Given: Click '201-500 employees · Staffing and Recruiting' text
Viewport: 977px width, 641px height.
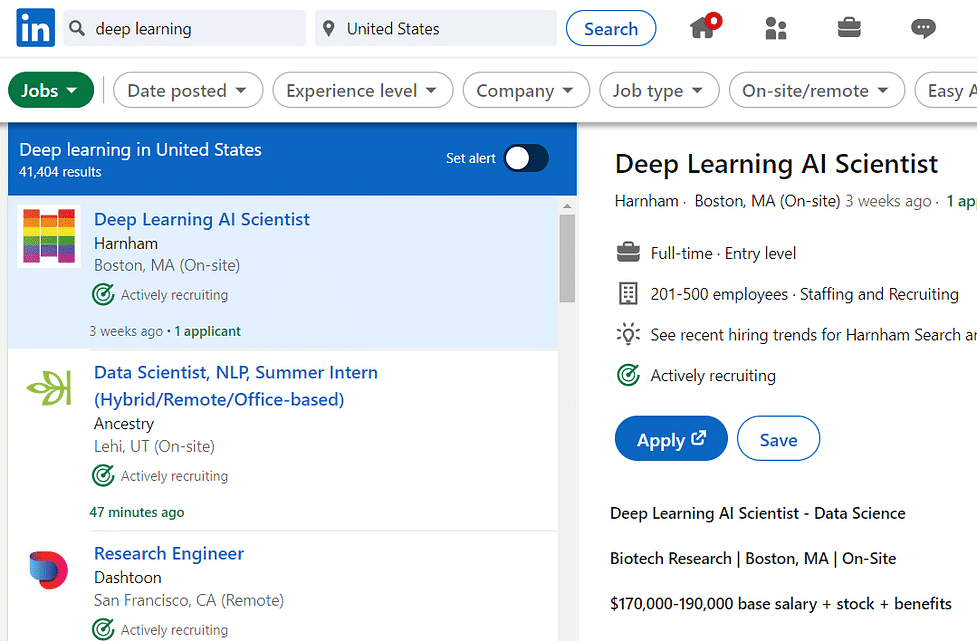Looking at the screenshot, I should pos(804,294).
